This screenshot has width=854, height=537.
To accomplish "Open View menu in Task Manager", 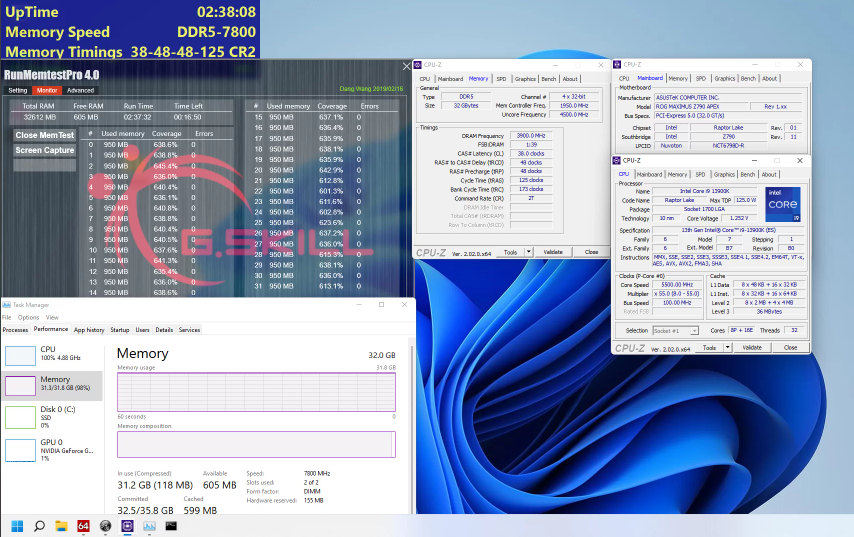I will [x=52, y=318].
